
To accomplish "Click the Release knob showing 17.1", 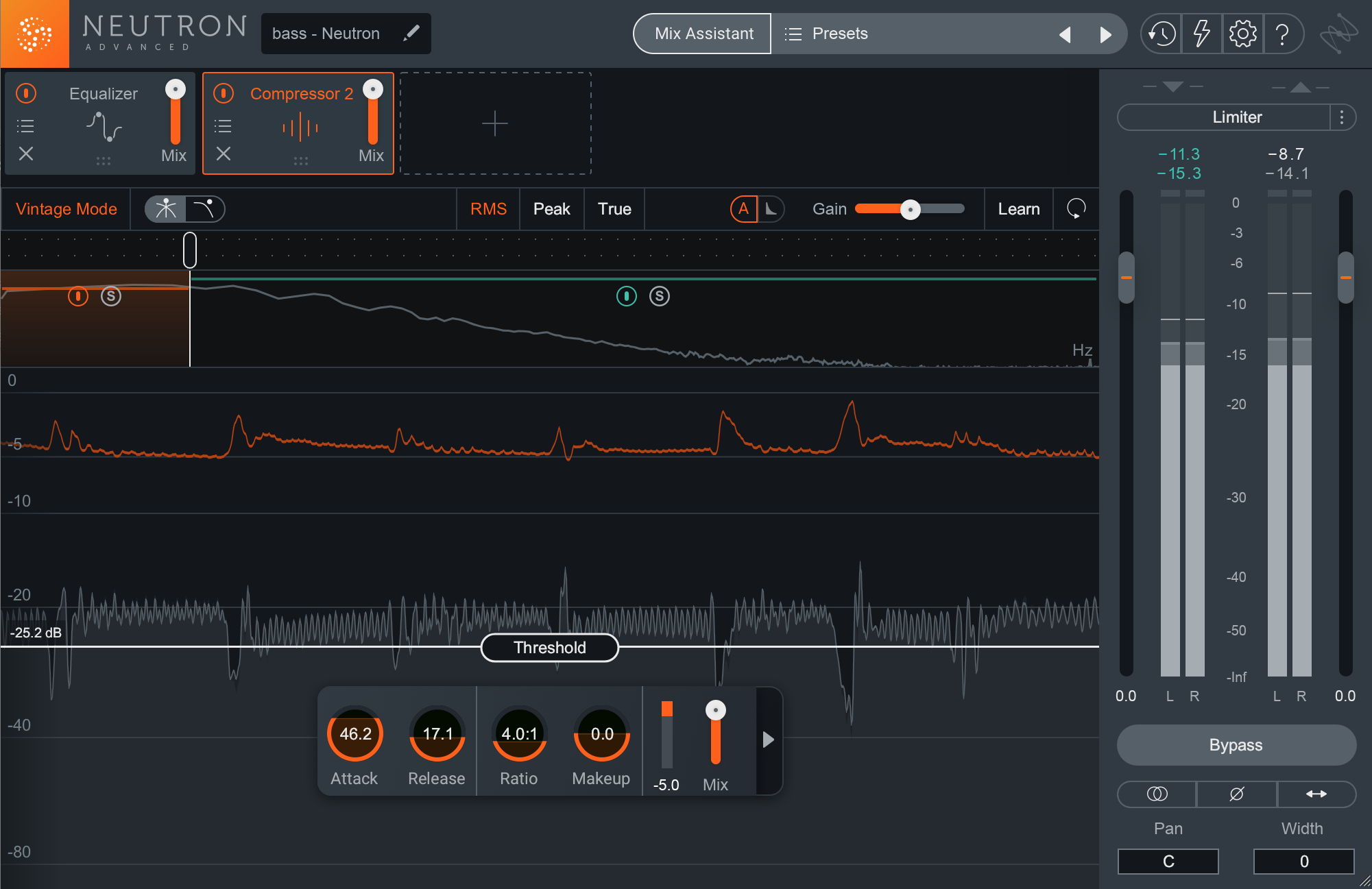I will point(437,734).
